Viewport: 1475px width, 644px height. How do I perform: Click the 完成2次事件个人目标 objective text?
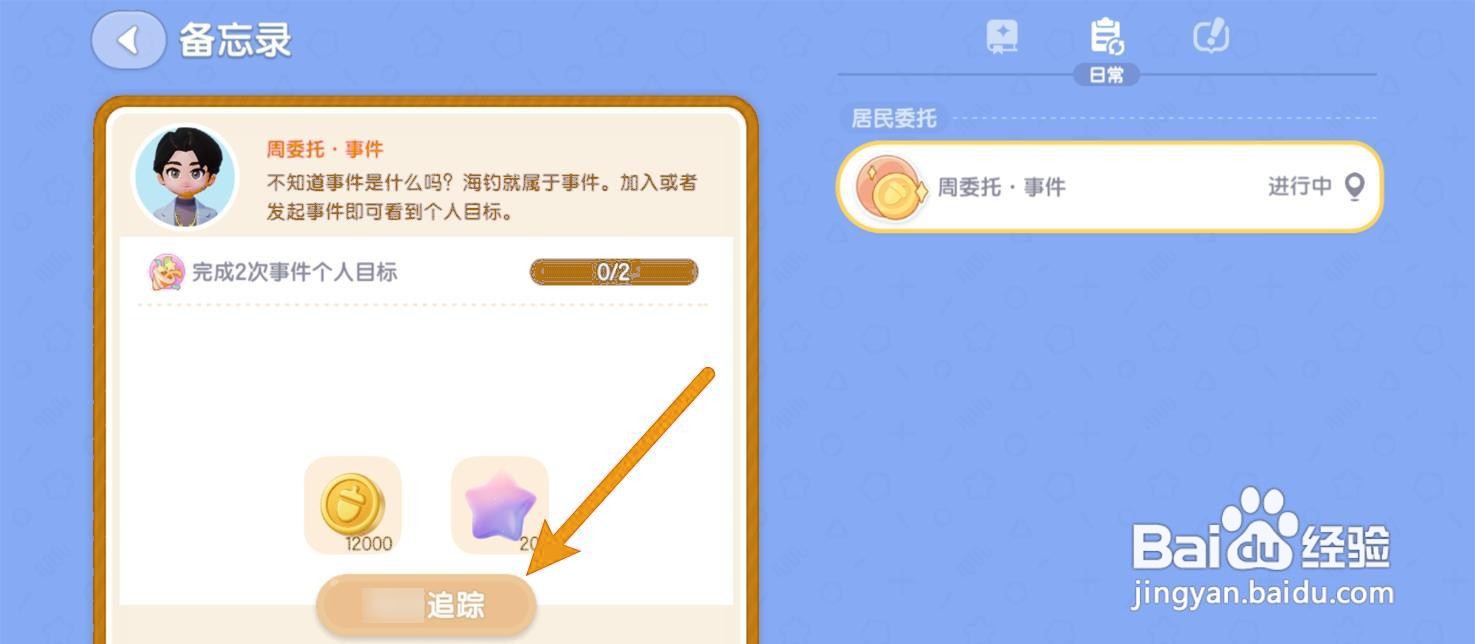(295, 272)
